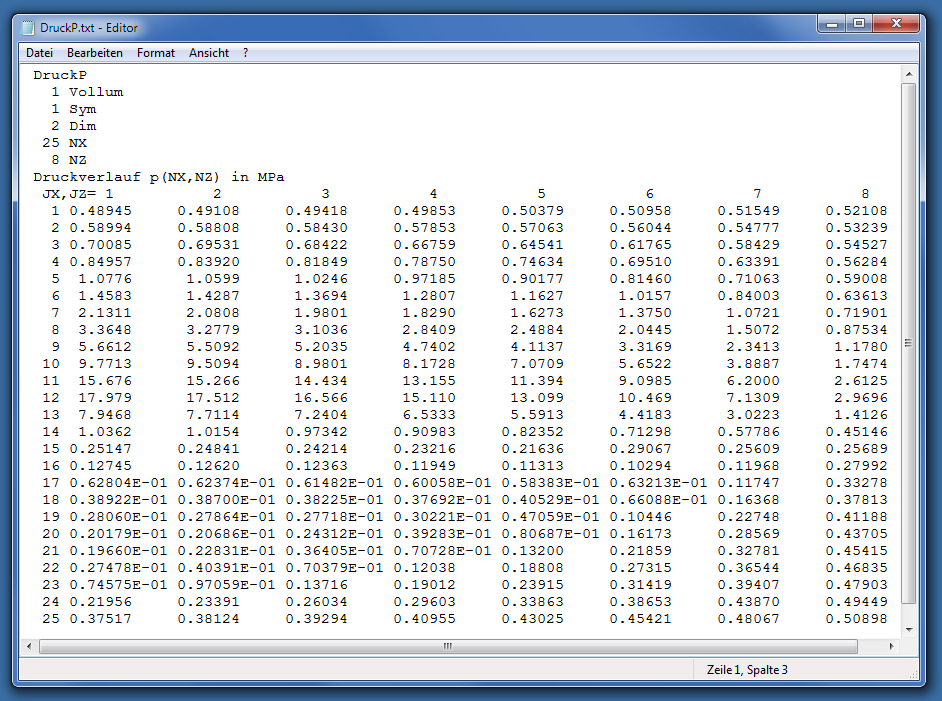The height and width of the screenshot is (701, 942).
Task: Click the '1 Sym' line
Action: [x=74, y=109]
